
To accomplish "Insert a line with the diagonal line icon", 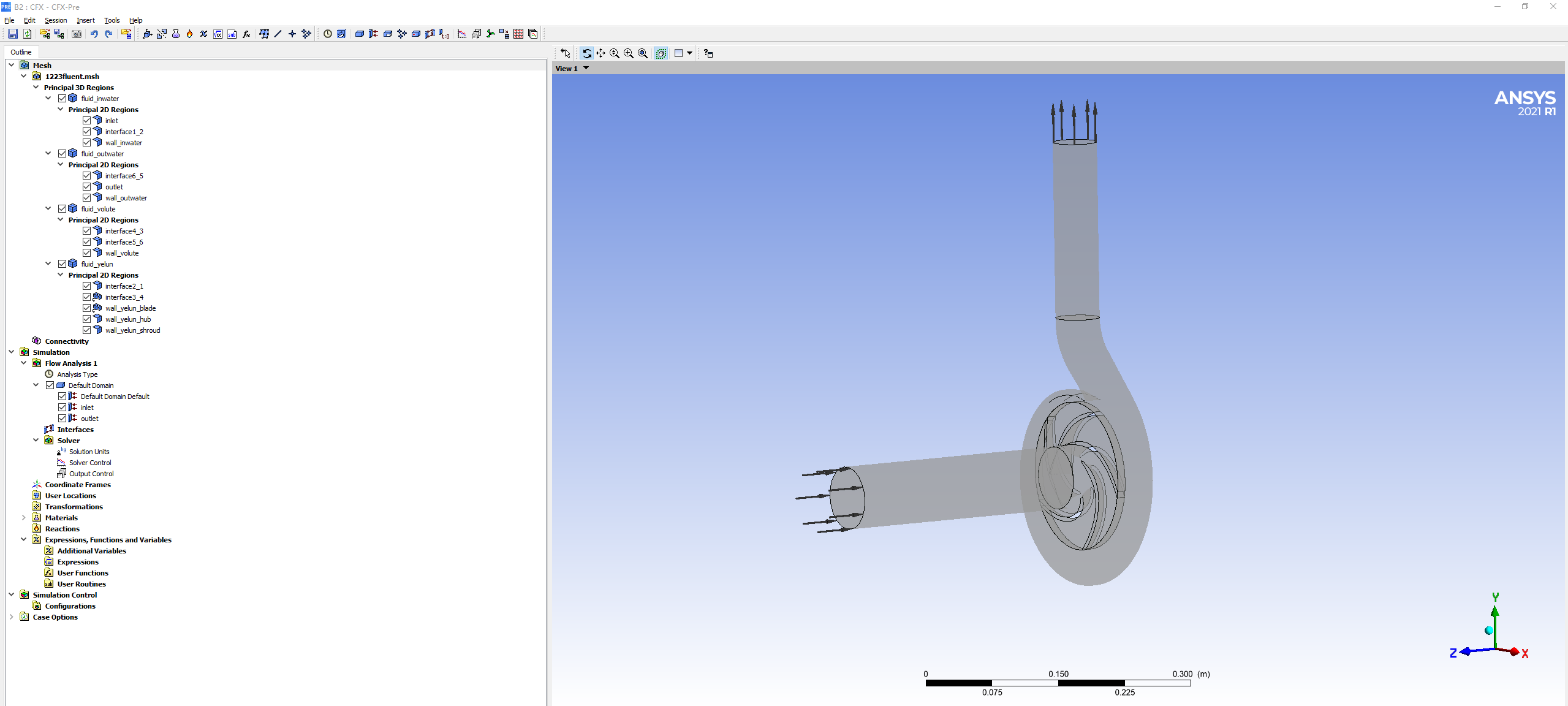I will 278,34.
